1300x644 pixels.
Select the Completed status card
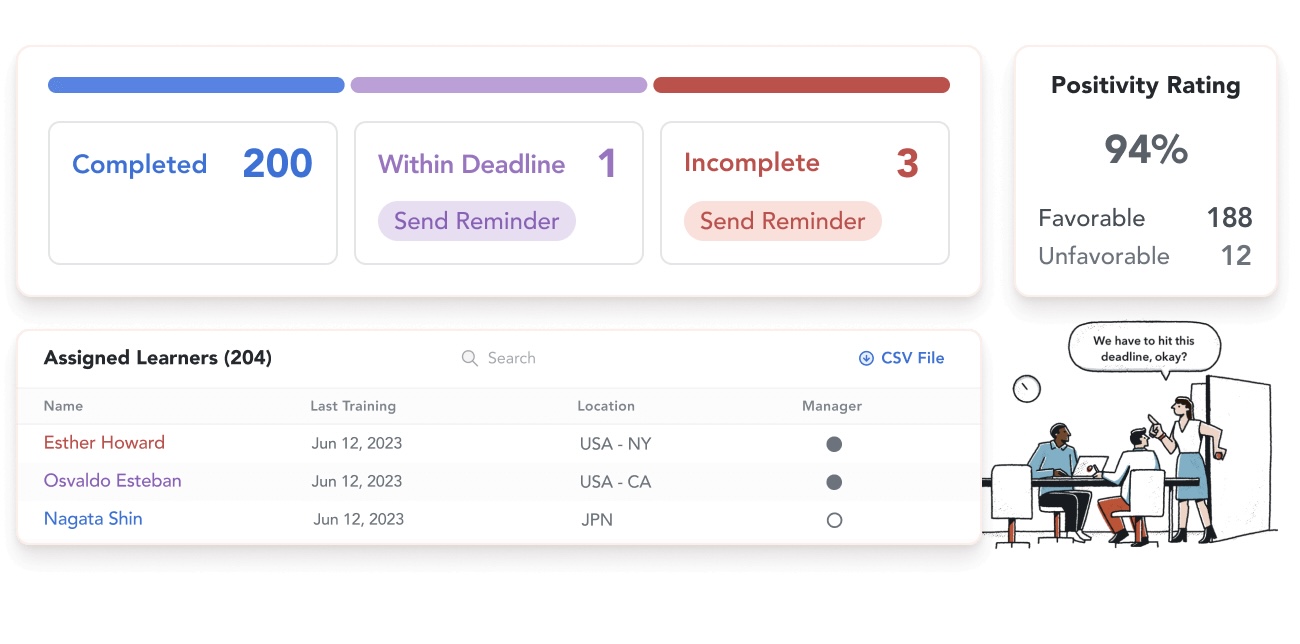tap(193, 193)
